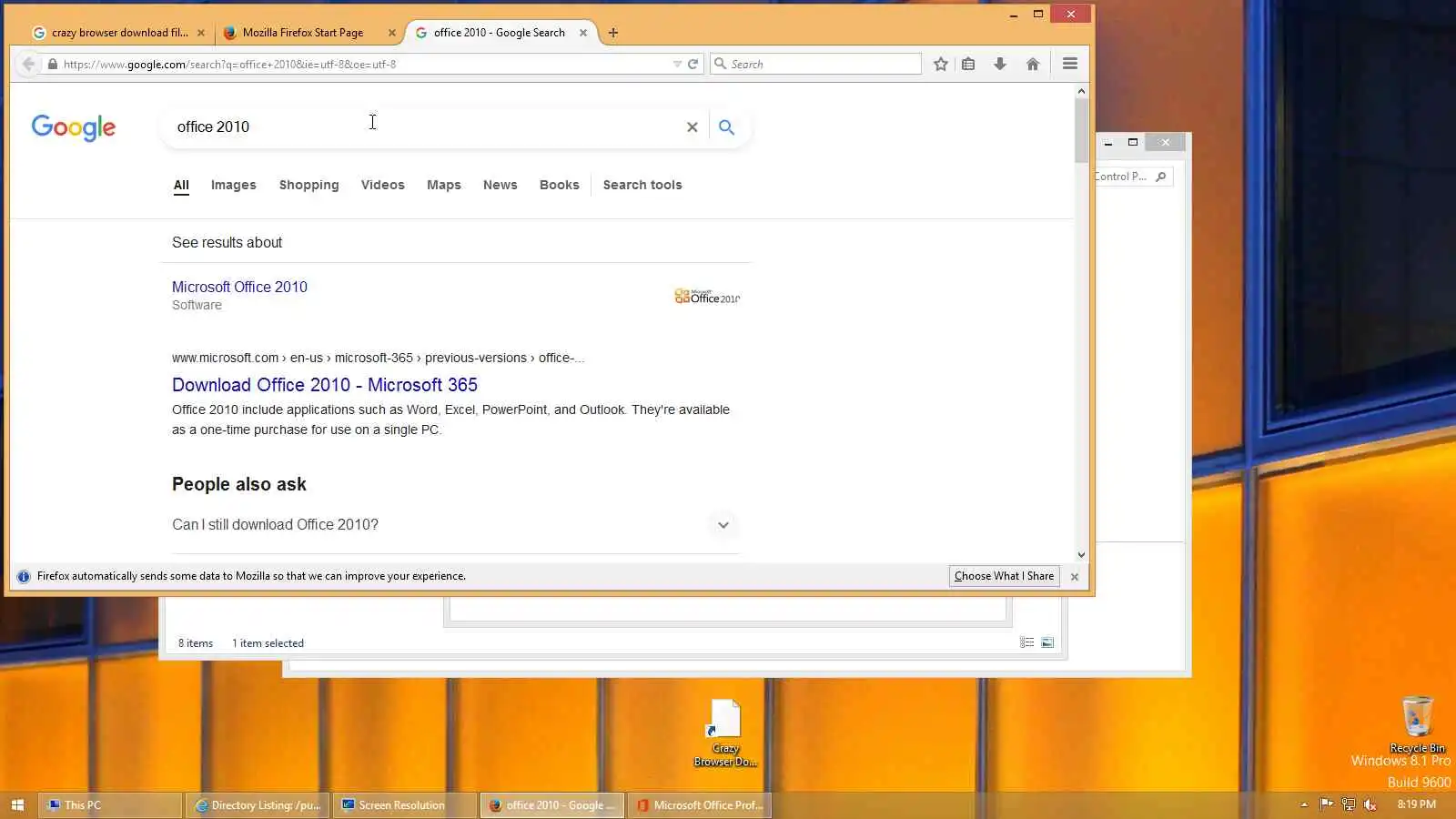This screenshot has width=1456, height=819.
Task: Select the Shopping search filter
Action: 309,185
